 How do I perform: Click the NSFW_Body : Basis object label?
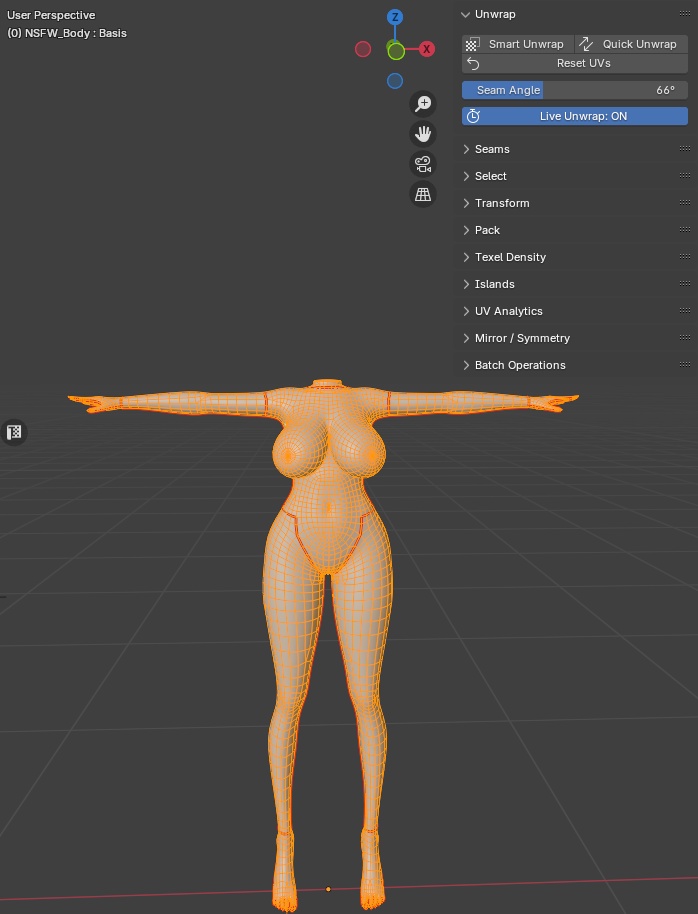(x=67, y=33)
